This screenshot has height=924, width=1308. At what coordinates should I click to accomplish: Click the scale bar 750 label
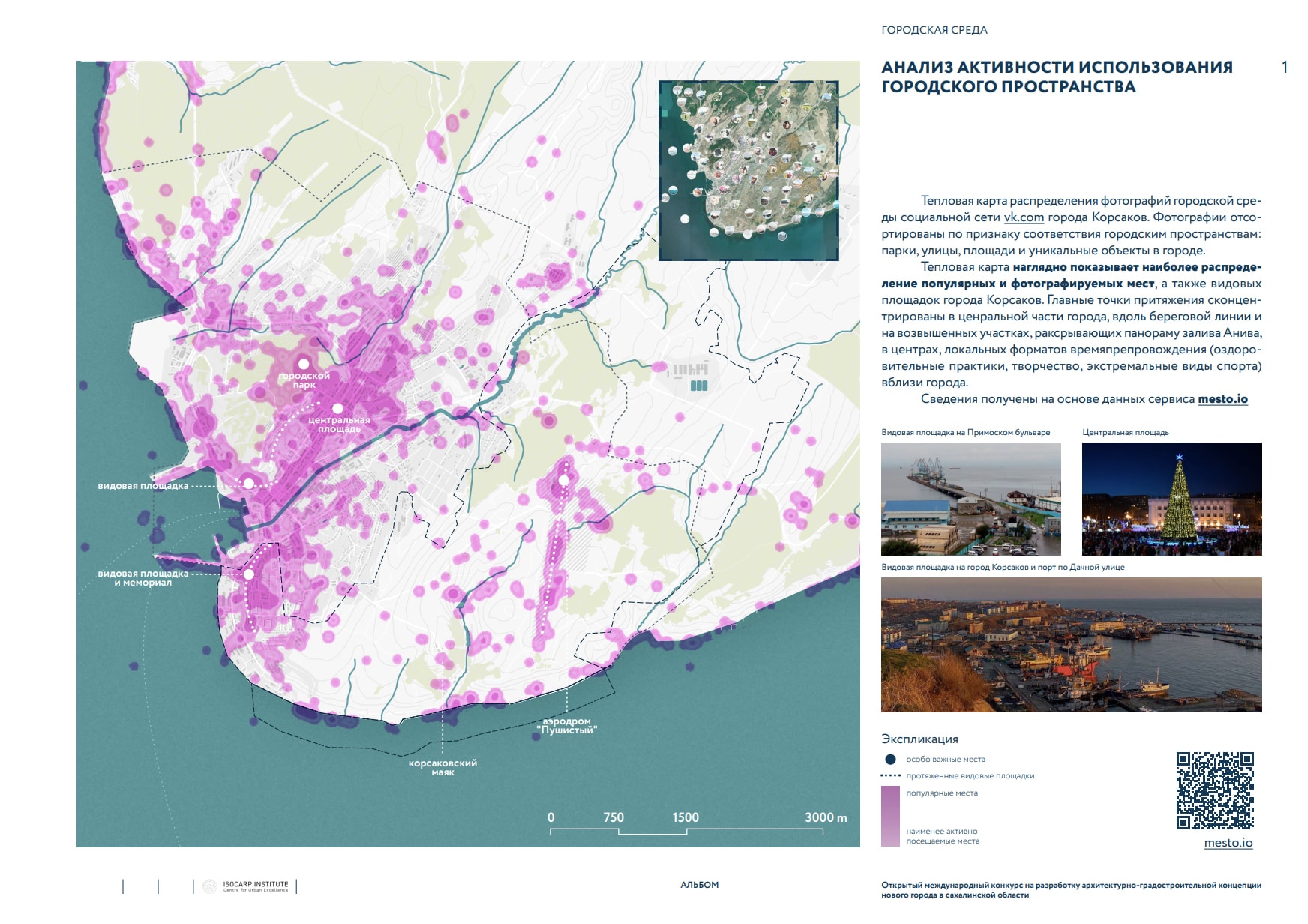click(x=613, y=817)
